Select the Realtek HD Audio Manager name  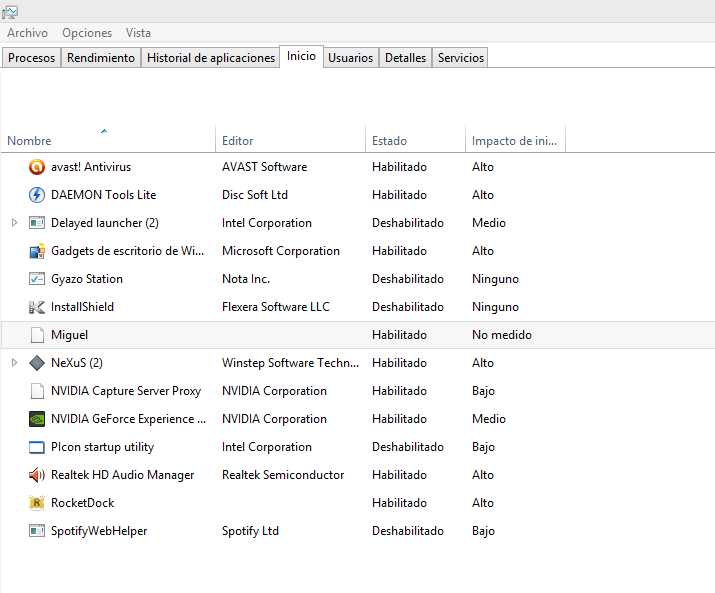click(x=122, y=475)
